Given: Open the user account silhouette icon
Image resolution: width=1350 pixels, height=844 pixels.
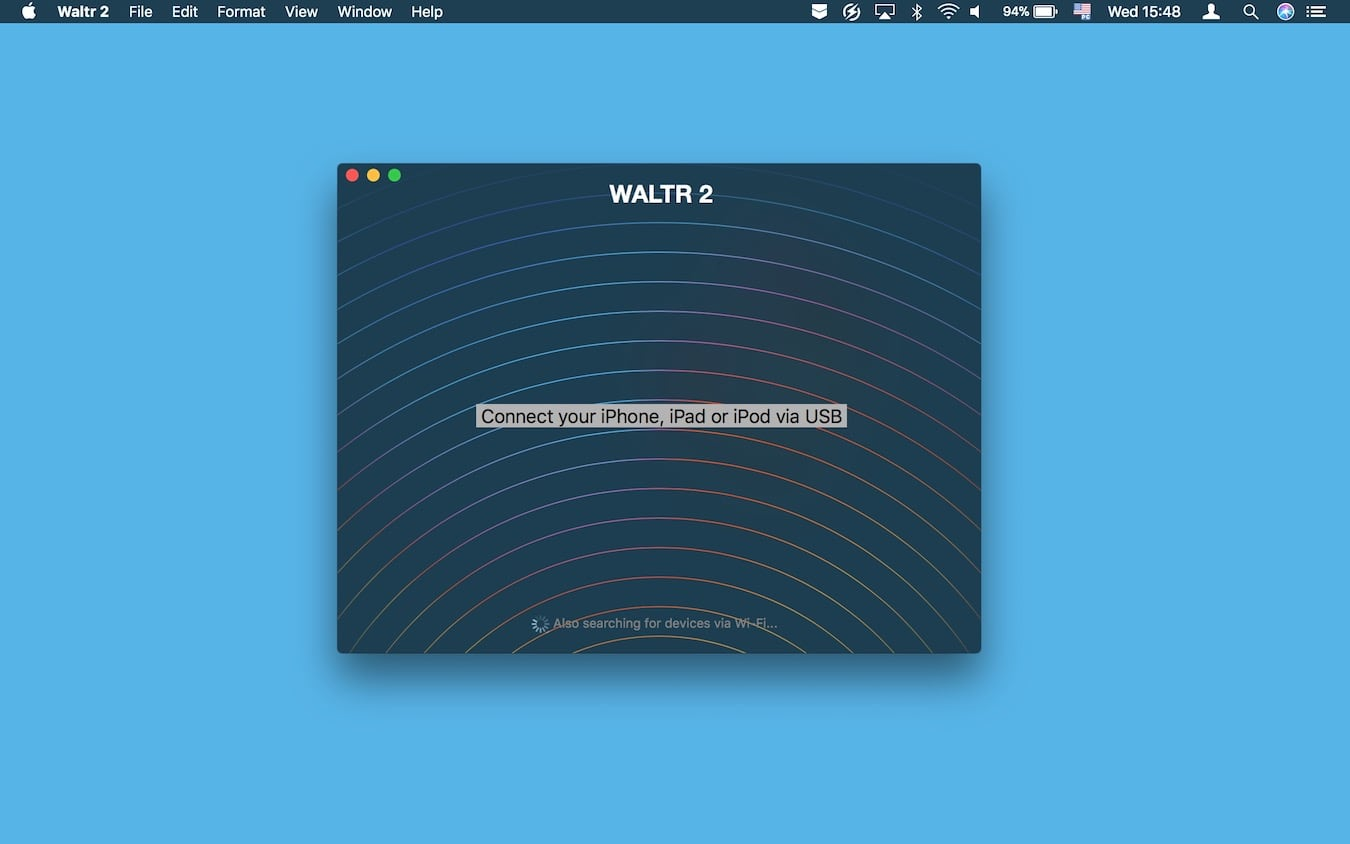Looking at the screenshot, I should (x=1211, y=12).
